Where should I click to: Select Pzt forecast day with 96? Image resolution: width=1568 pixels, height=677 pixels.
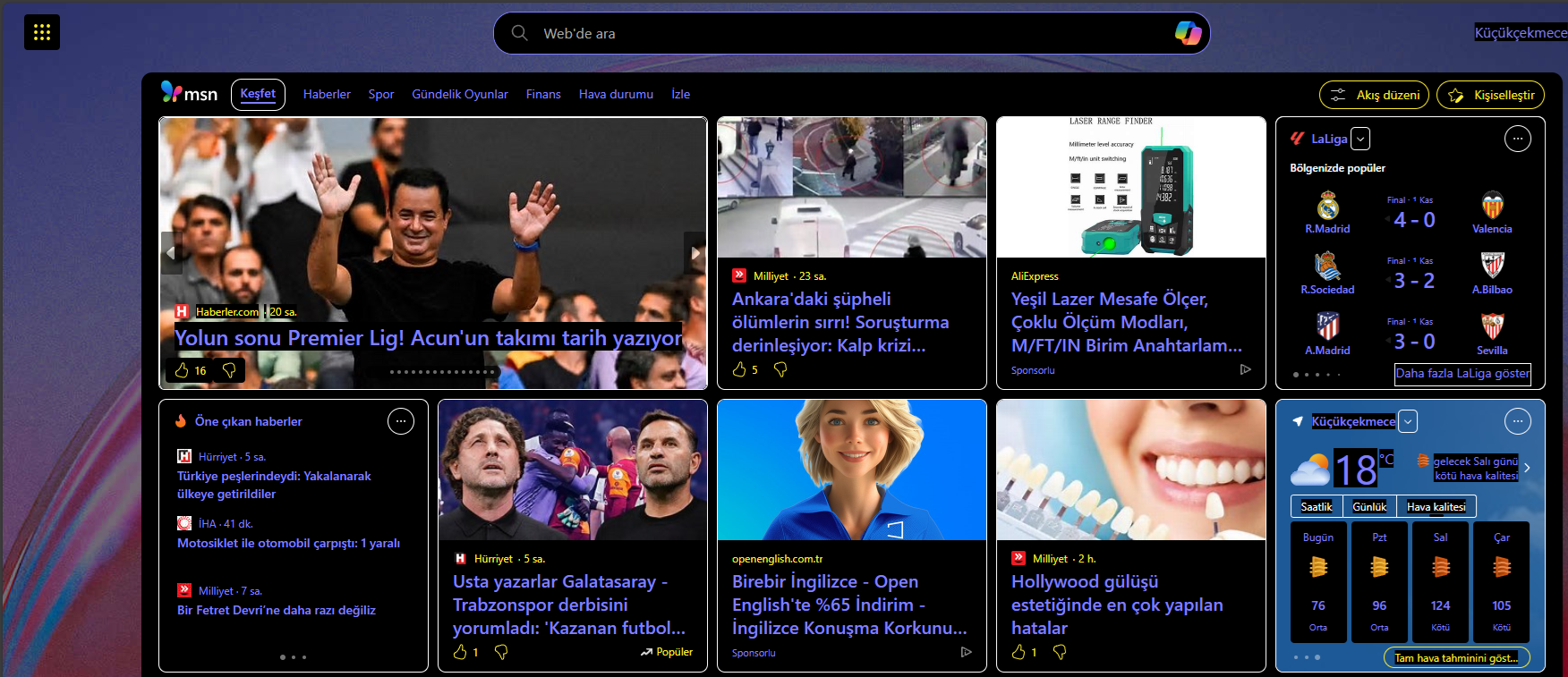pyautogui.click(x=1379, y=582)
